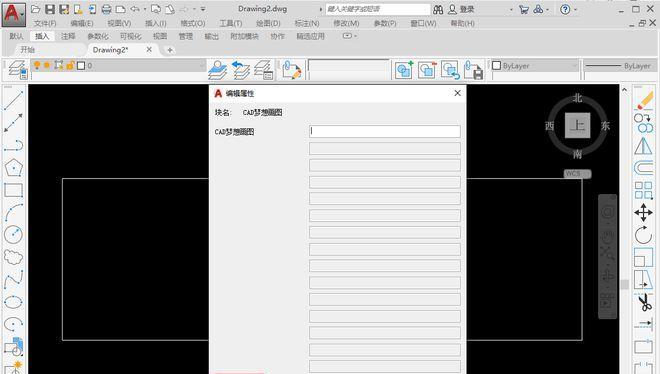Click the Save icon in quick access toolbar
The width and height of the screenshot is (660, 374).
(50, 9)
